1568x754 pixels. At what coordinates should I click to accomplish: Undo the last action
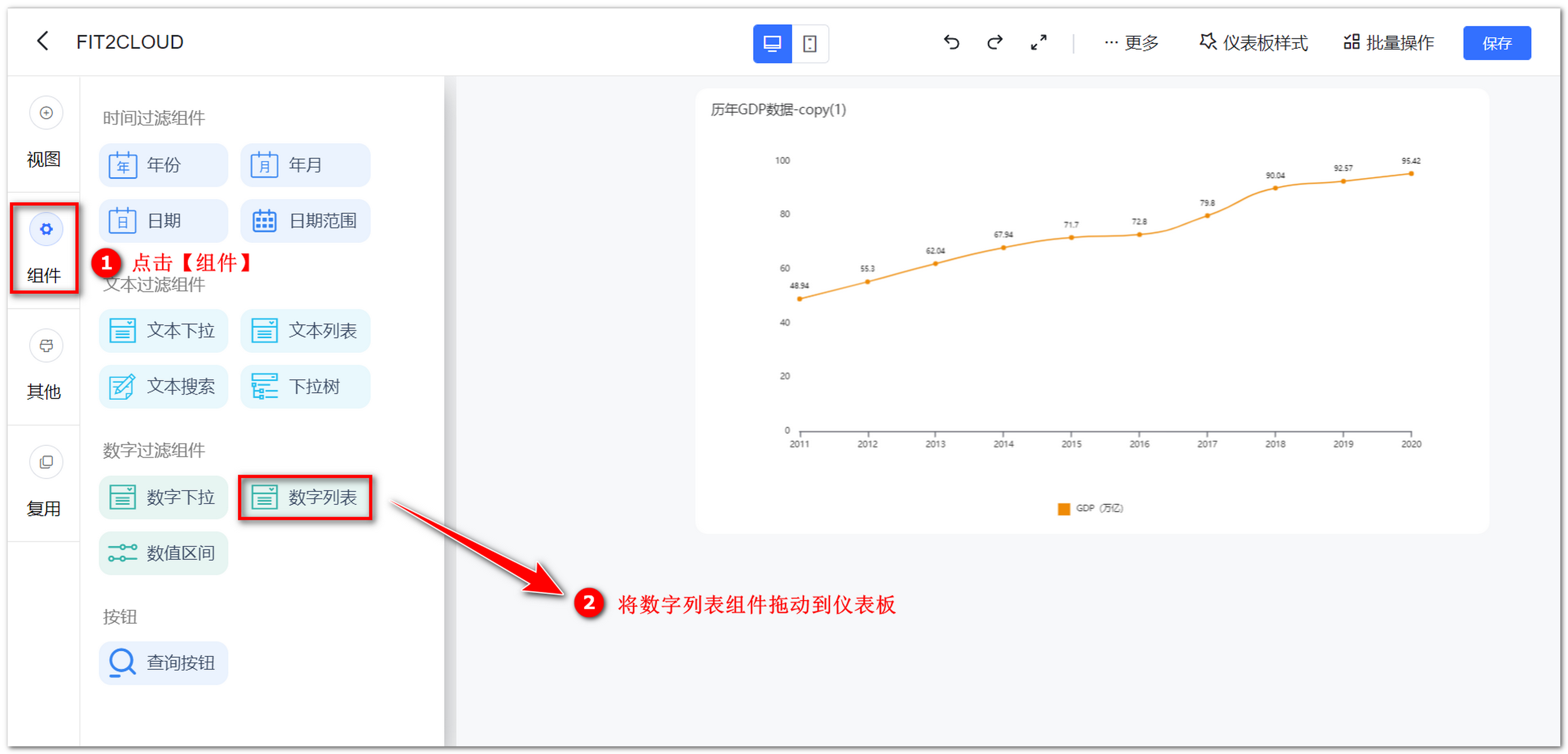[x=951, y=42]
